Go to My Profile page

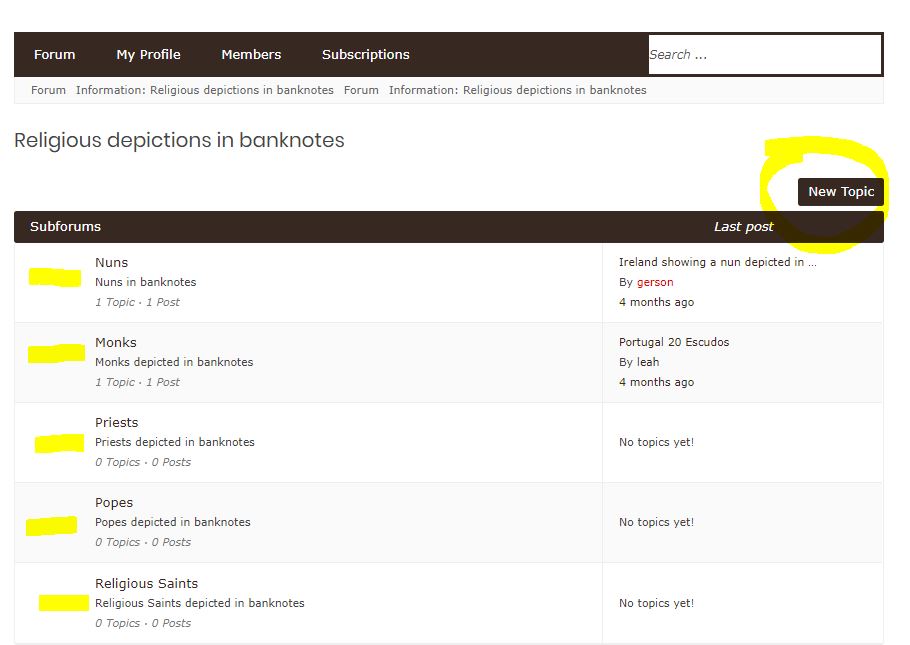[x=148, y=55]
